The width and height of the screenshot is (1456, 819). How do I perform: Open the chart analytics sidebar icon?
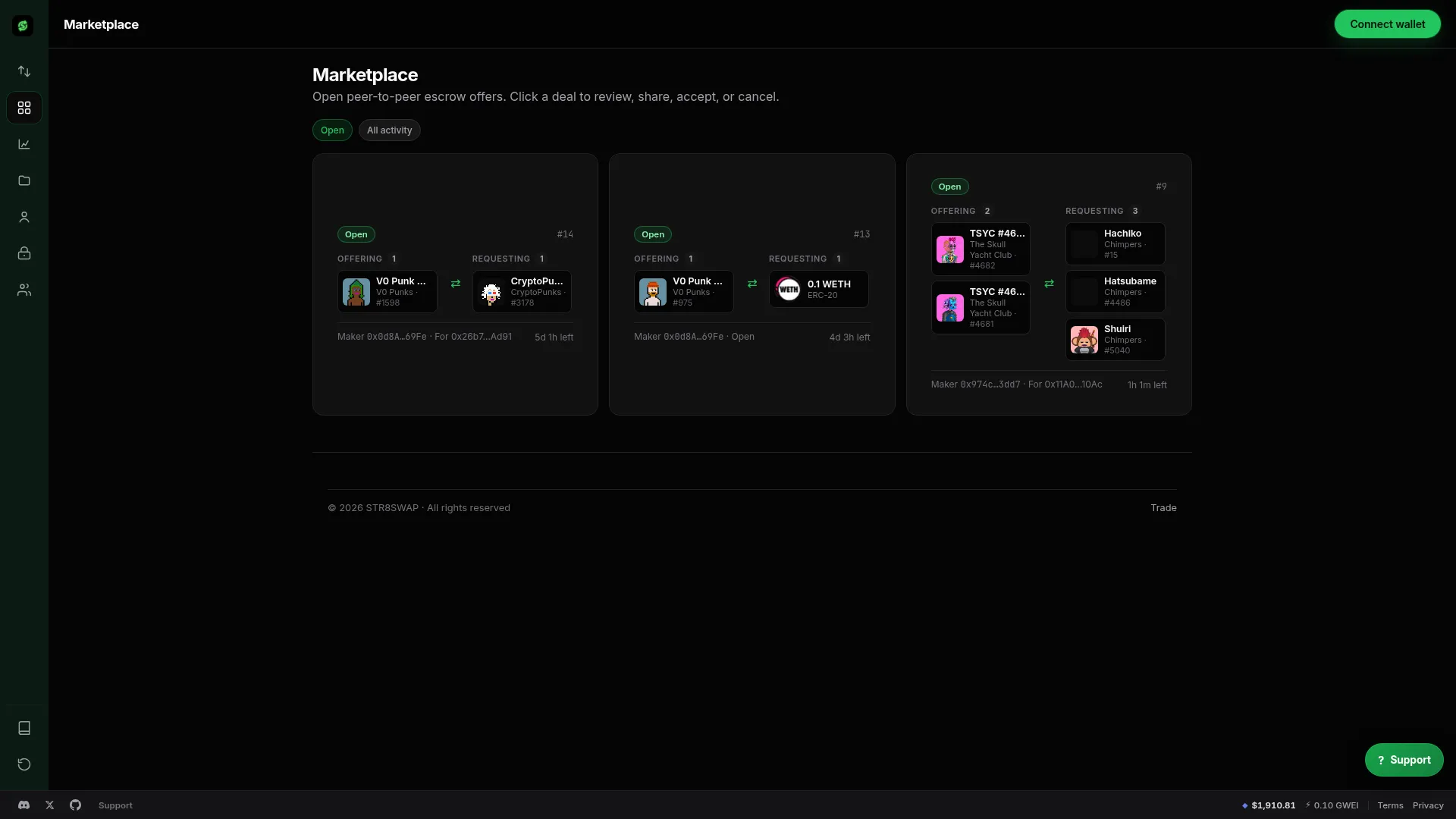(24, 144)
